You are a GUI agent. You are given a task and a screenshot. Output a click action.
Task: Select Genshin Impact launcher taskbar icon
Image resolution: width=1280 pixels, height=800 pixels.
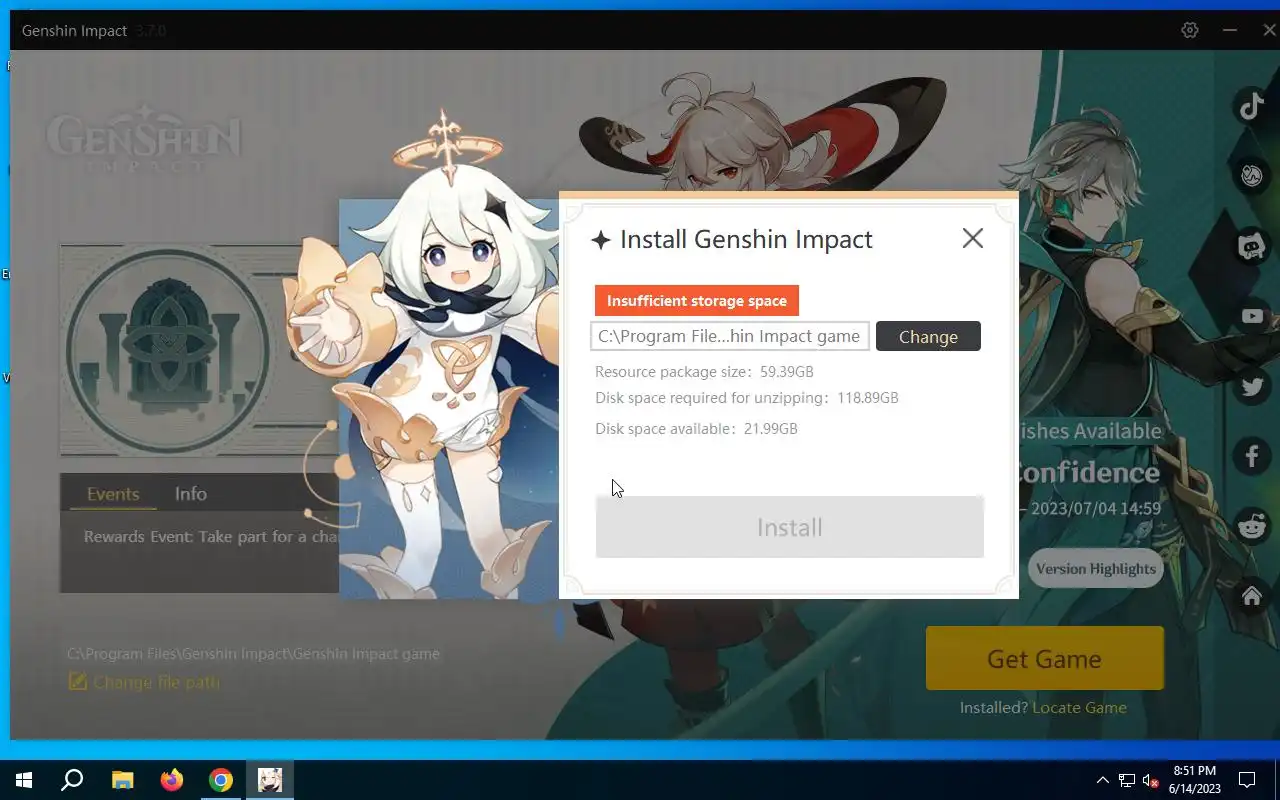[270, 780]
